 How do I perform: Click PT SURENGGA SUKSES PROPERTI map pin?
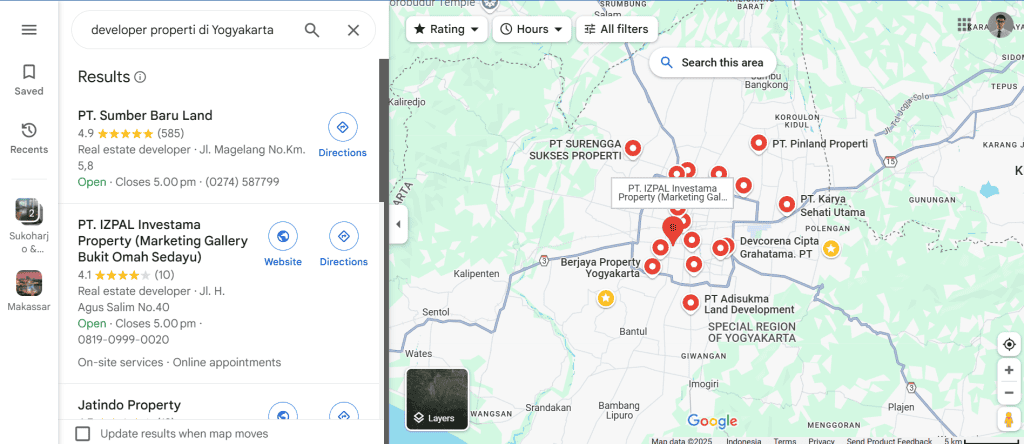632,149
